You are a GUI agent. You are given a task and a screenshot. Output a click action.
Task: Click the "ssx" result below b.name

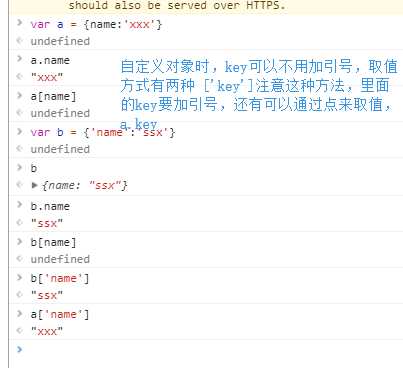pyautogui.click(x=47, y=223)
